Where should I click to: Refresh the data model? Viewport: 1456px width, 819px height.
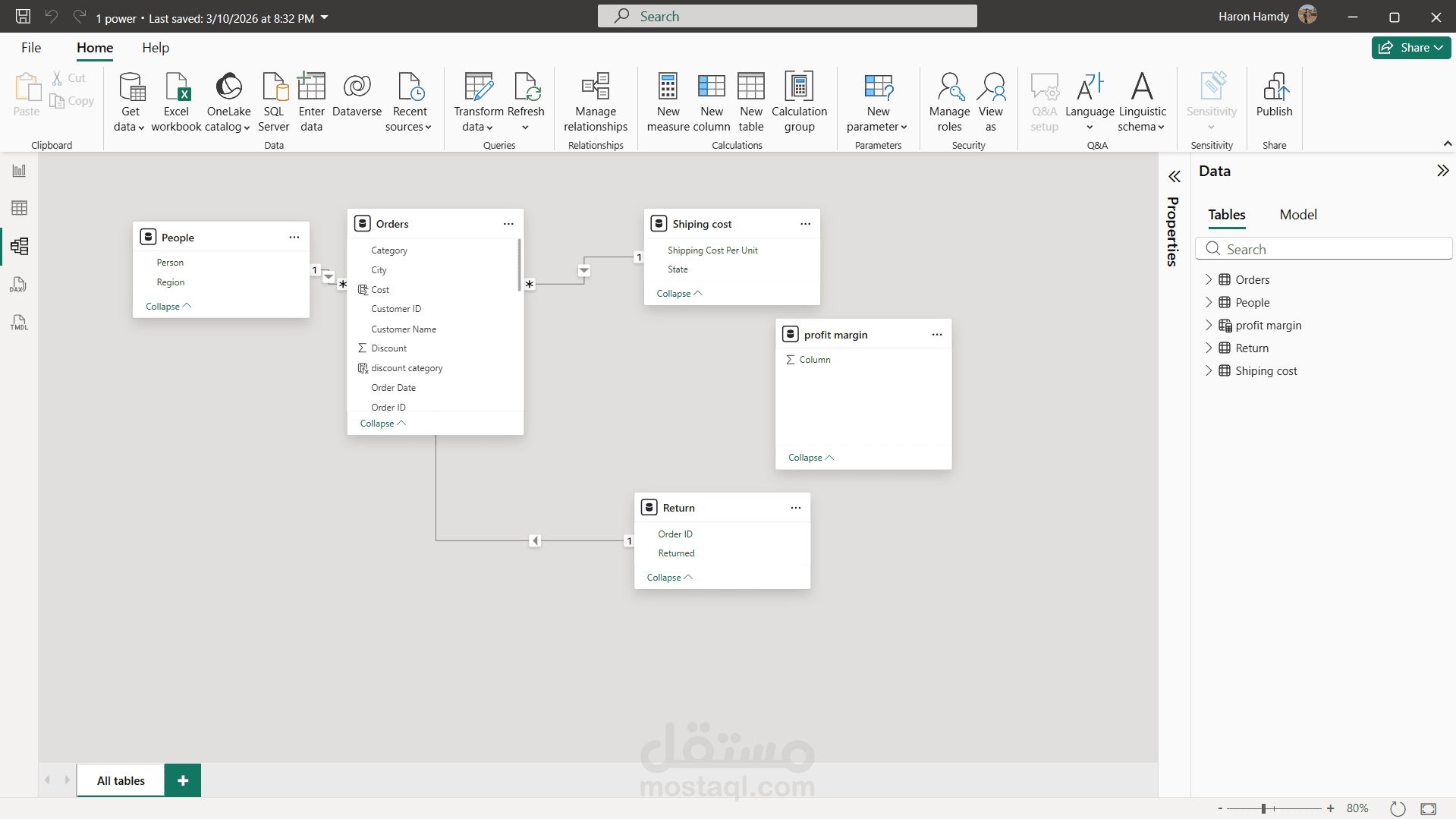(526, 102)
